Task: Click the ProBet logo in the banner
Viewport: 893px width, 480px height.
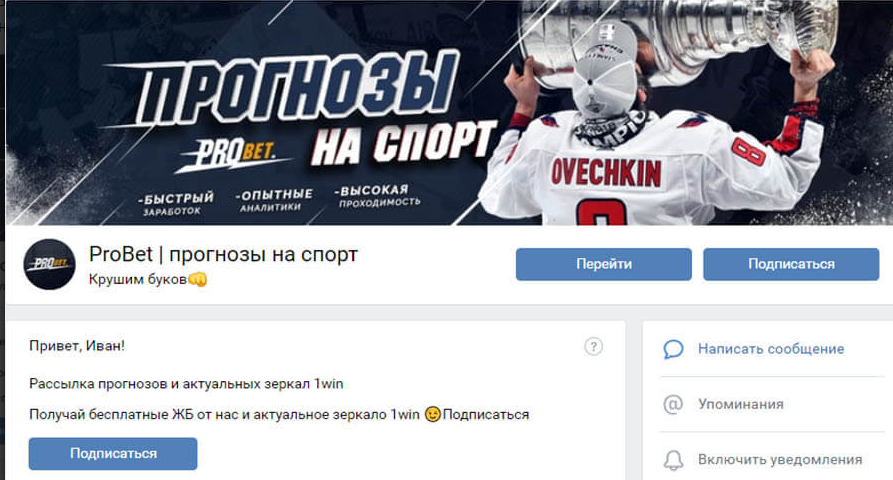Action: (234, 154)
